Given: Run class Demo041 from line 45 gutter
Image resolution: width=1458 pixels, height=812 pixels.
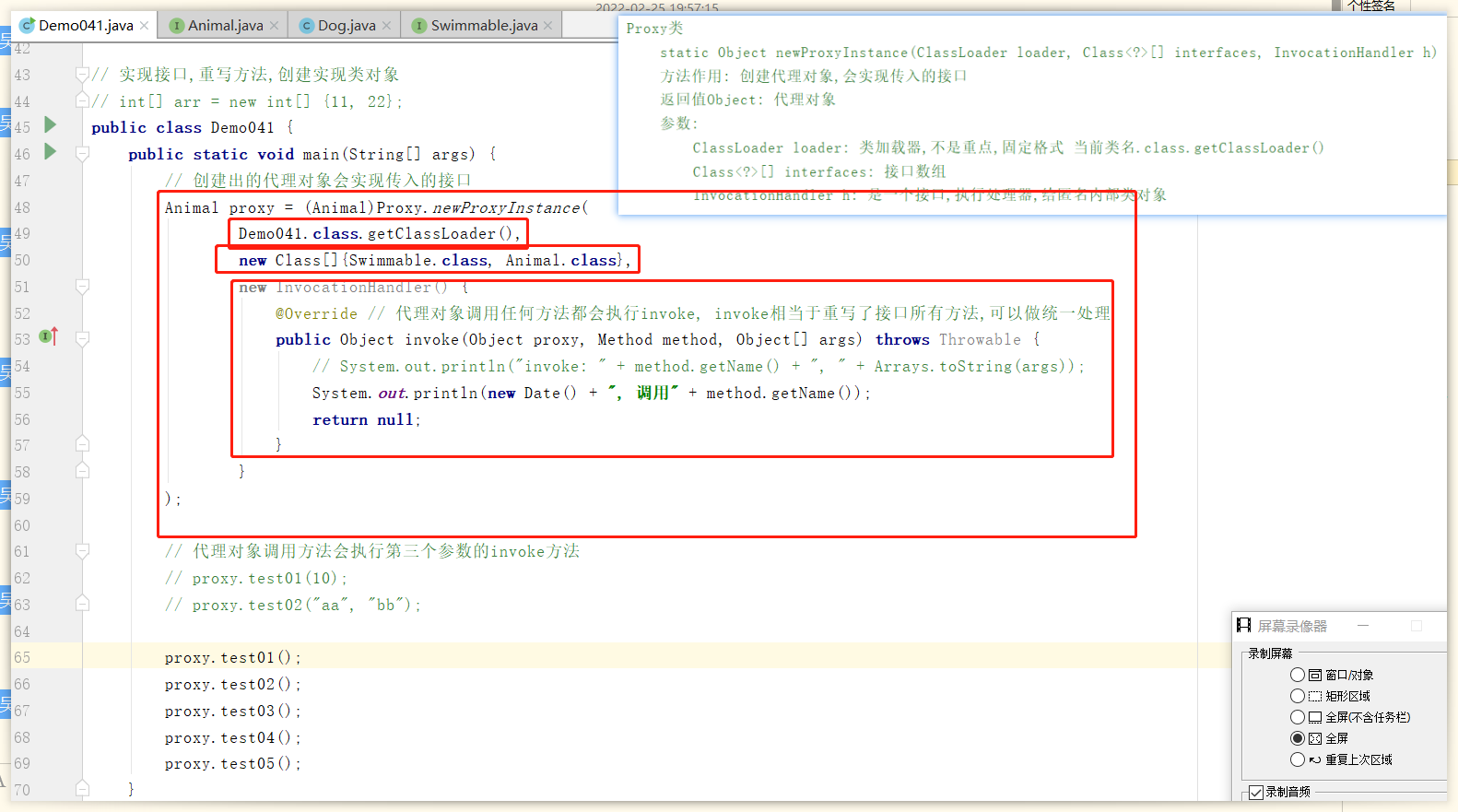Looking at the screenshot, I should point(51,124).
